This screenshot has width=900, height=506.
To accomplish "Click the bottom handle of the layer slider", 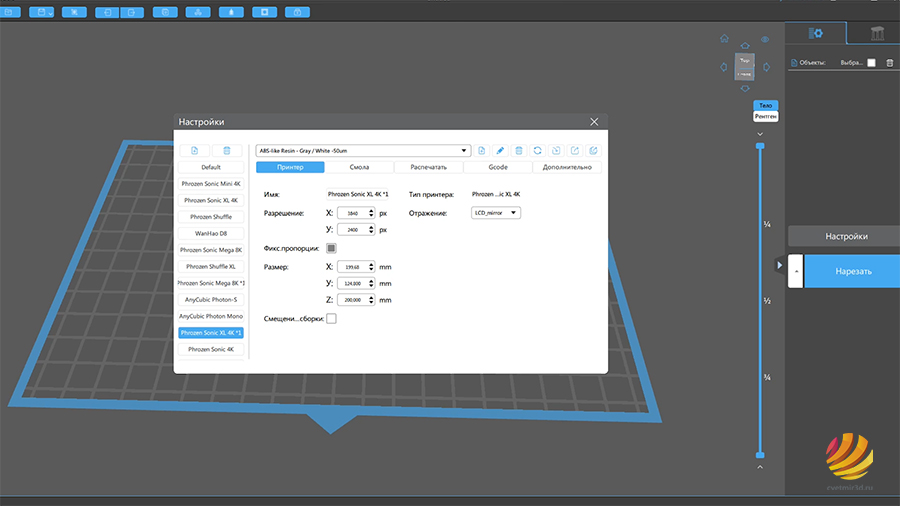I will pyautogui.click(x=760, y=455).
